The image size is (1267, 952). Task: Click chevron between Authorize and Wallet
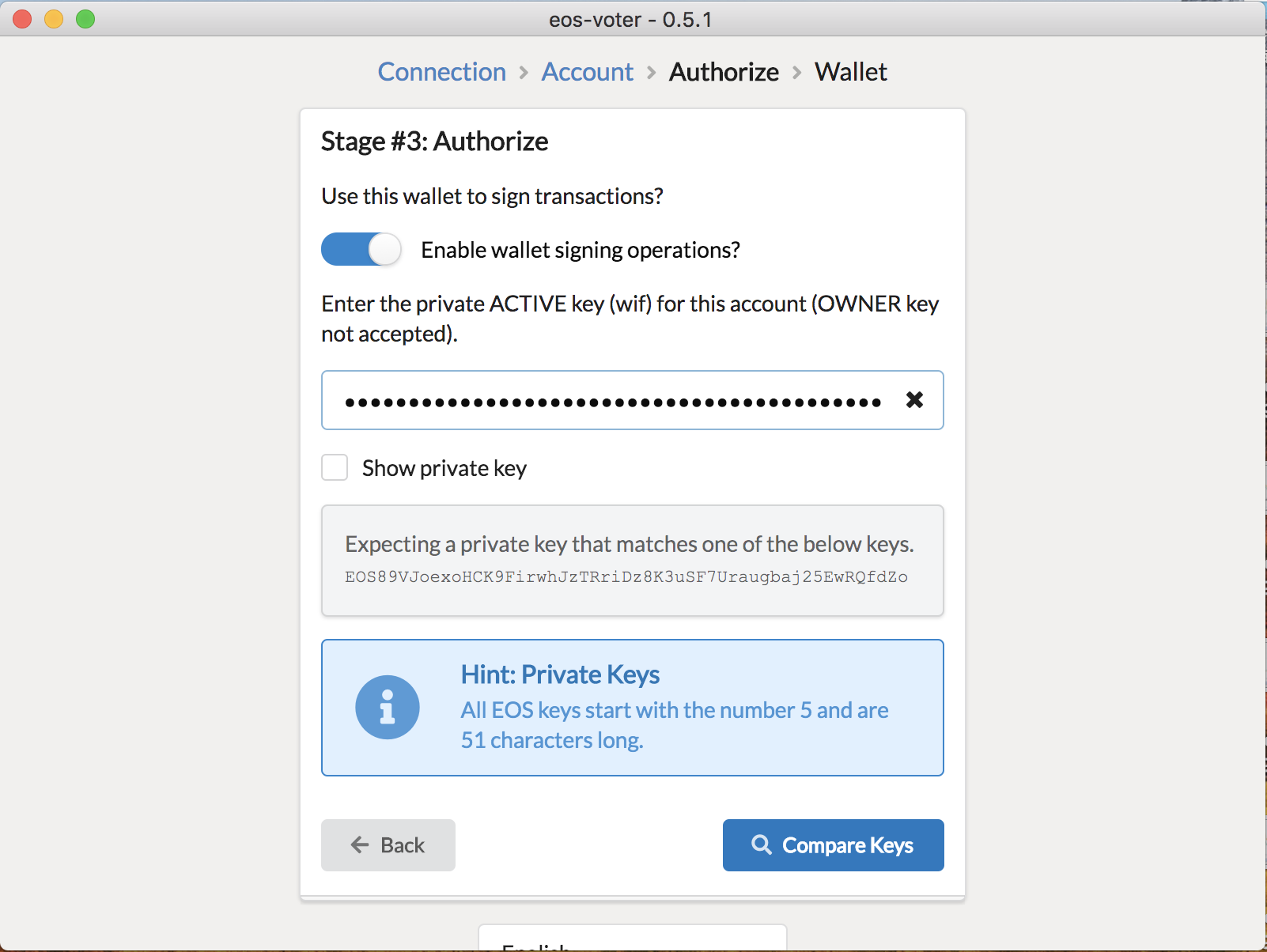point(797,73)
